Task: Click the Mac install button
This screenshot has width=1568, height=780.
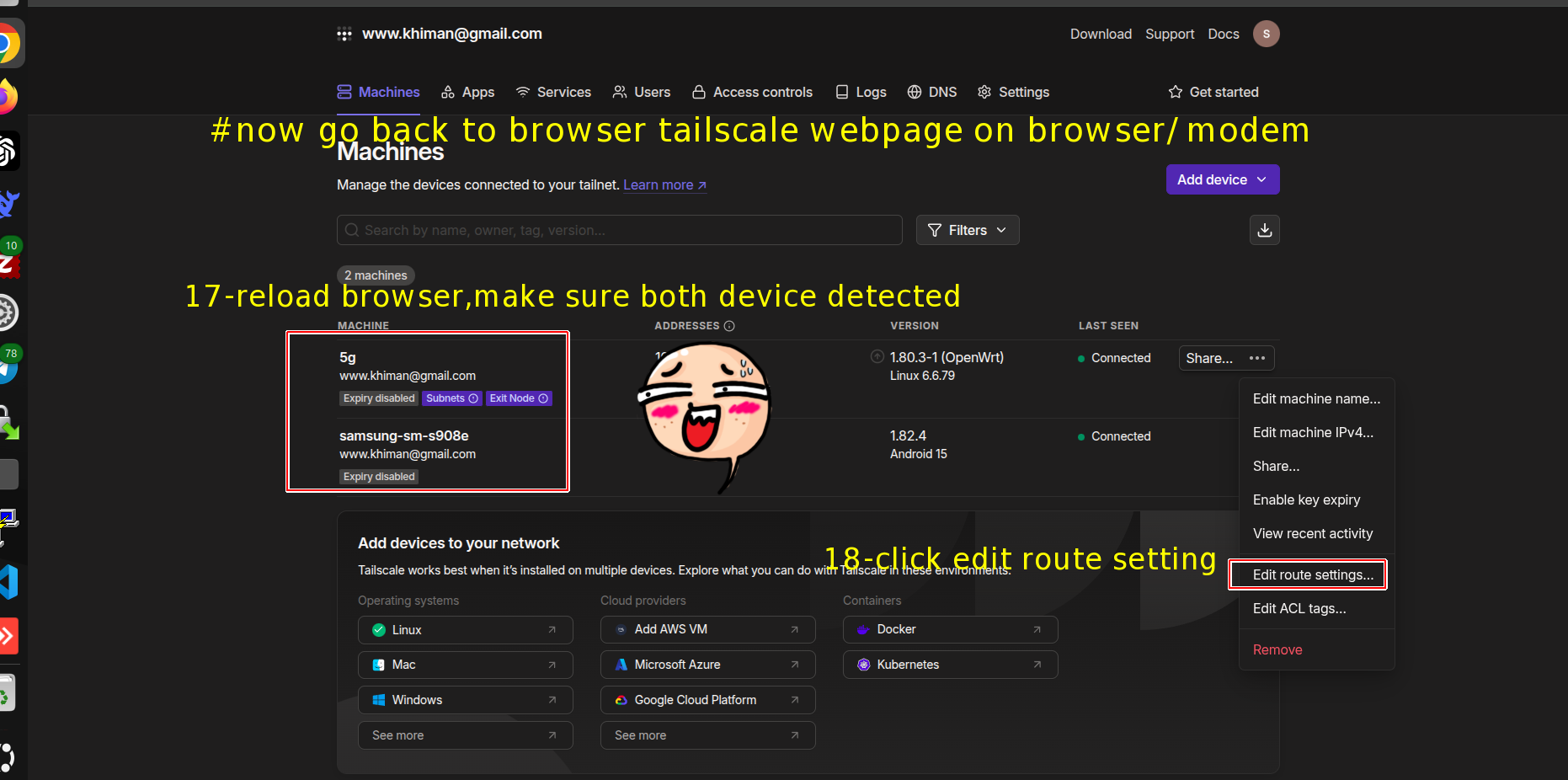Action: 466,665
